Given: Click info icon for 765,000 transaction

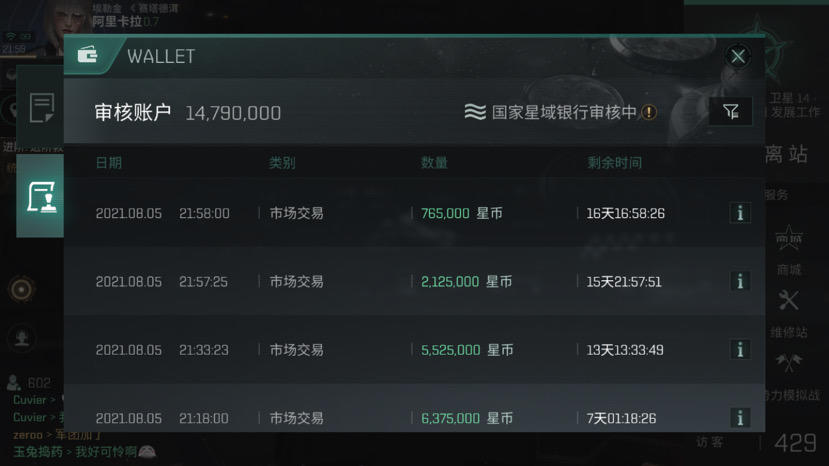Looking at the screenshot, I should click(x=740, y=213).
